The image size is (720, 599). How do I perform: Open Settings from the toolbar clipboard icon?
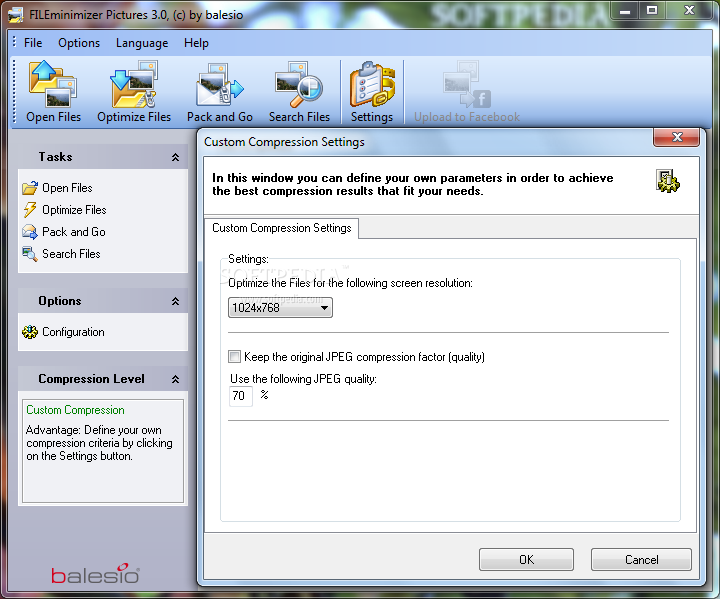pyautogui.click(x=372, y=85)
